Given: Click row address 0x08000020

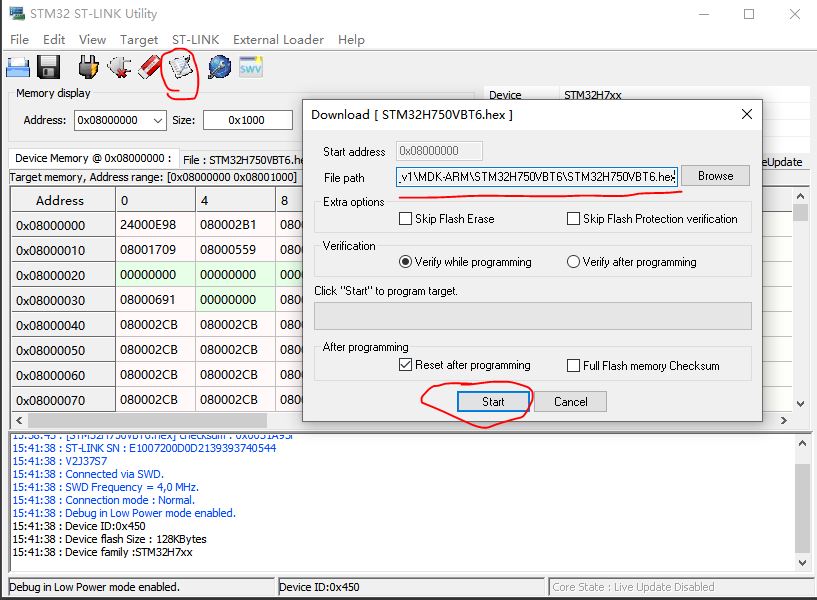Looking at the screenshot, I should 63,275.
